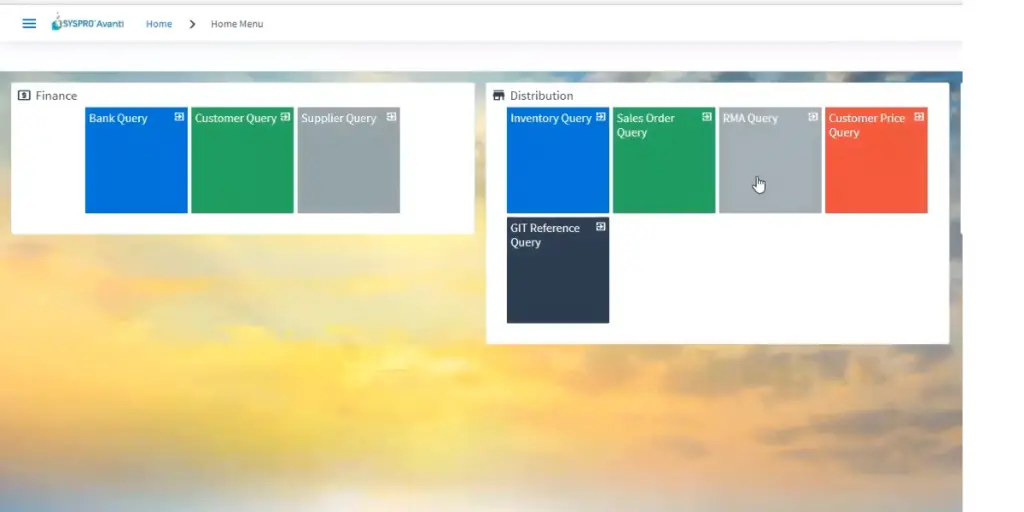Click the corner launch icon on RMA Query
Image resolution: width=1024 pixels, height=512 pixels.
coord(813,117)
